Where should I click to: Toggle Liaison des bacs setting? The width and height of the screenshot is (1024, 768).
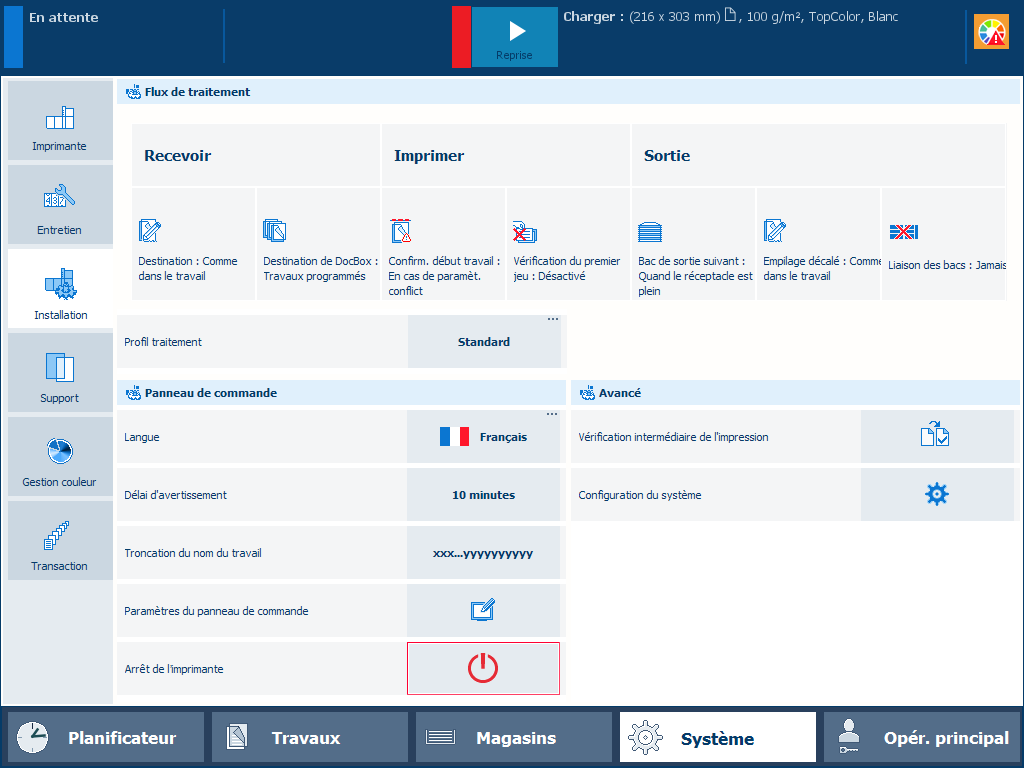click(x=942, y=245)
